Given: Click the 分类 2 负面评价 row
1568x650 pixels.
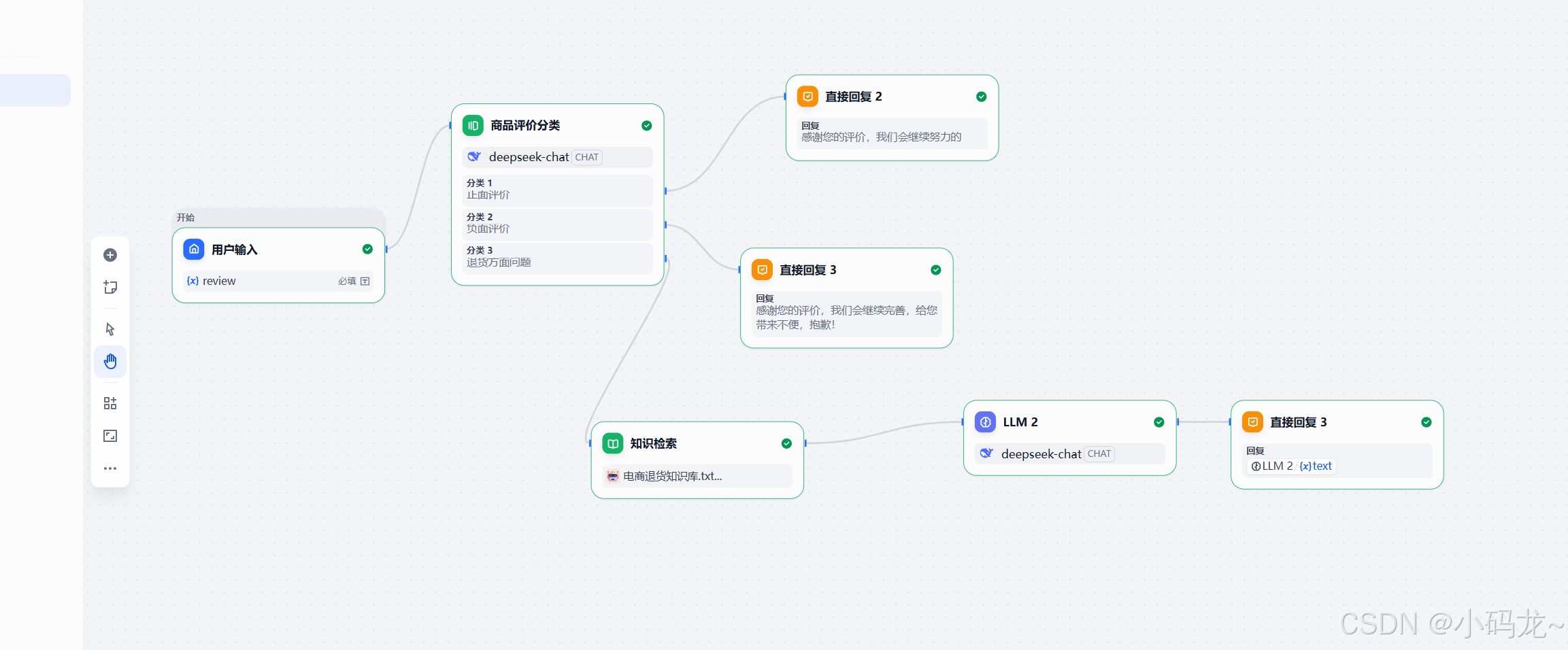Looking at the screenshot, I should (557, 224).
